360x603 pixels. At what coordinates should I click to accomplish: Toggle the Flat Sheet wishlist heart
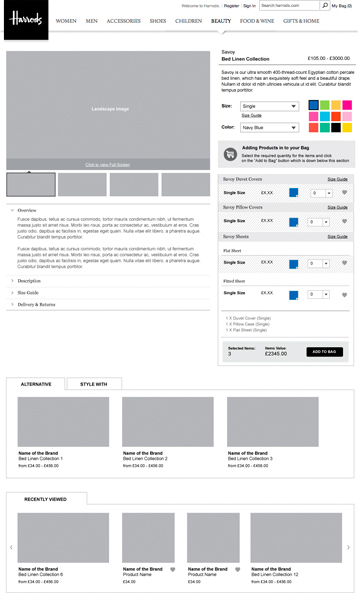[x=344, y=263]
